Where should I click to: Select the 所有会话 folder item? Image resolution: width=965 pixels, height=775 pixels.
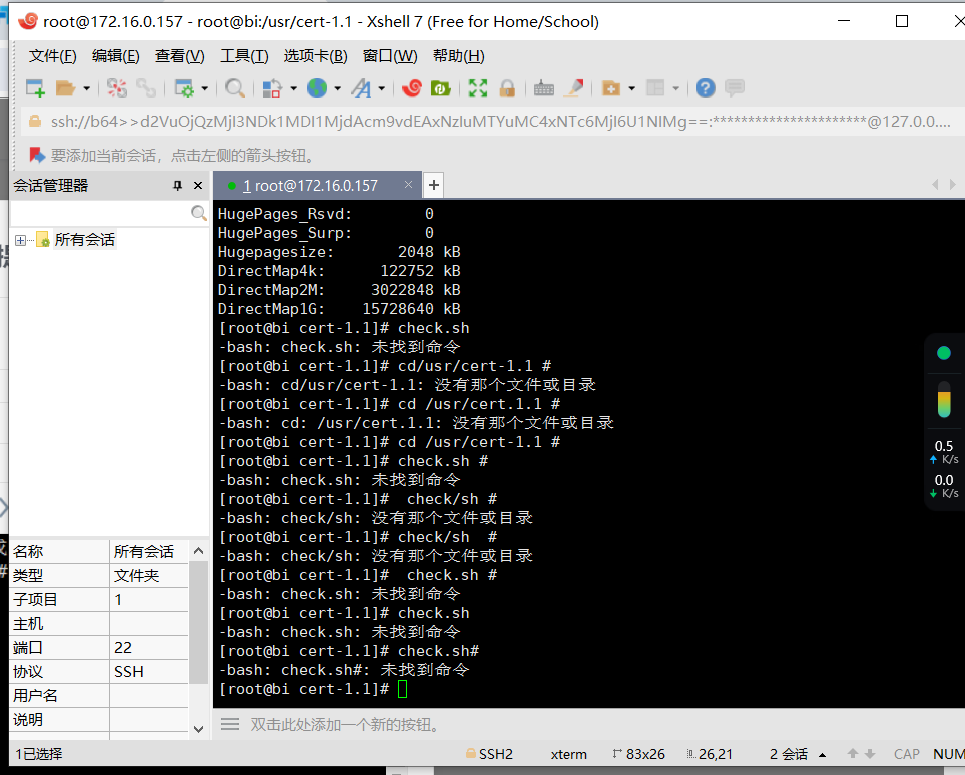pos(84,239)
